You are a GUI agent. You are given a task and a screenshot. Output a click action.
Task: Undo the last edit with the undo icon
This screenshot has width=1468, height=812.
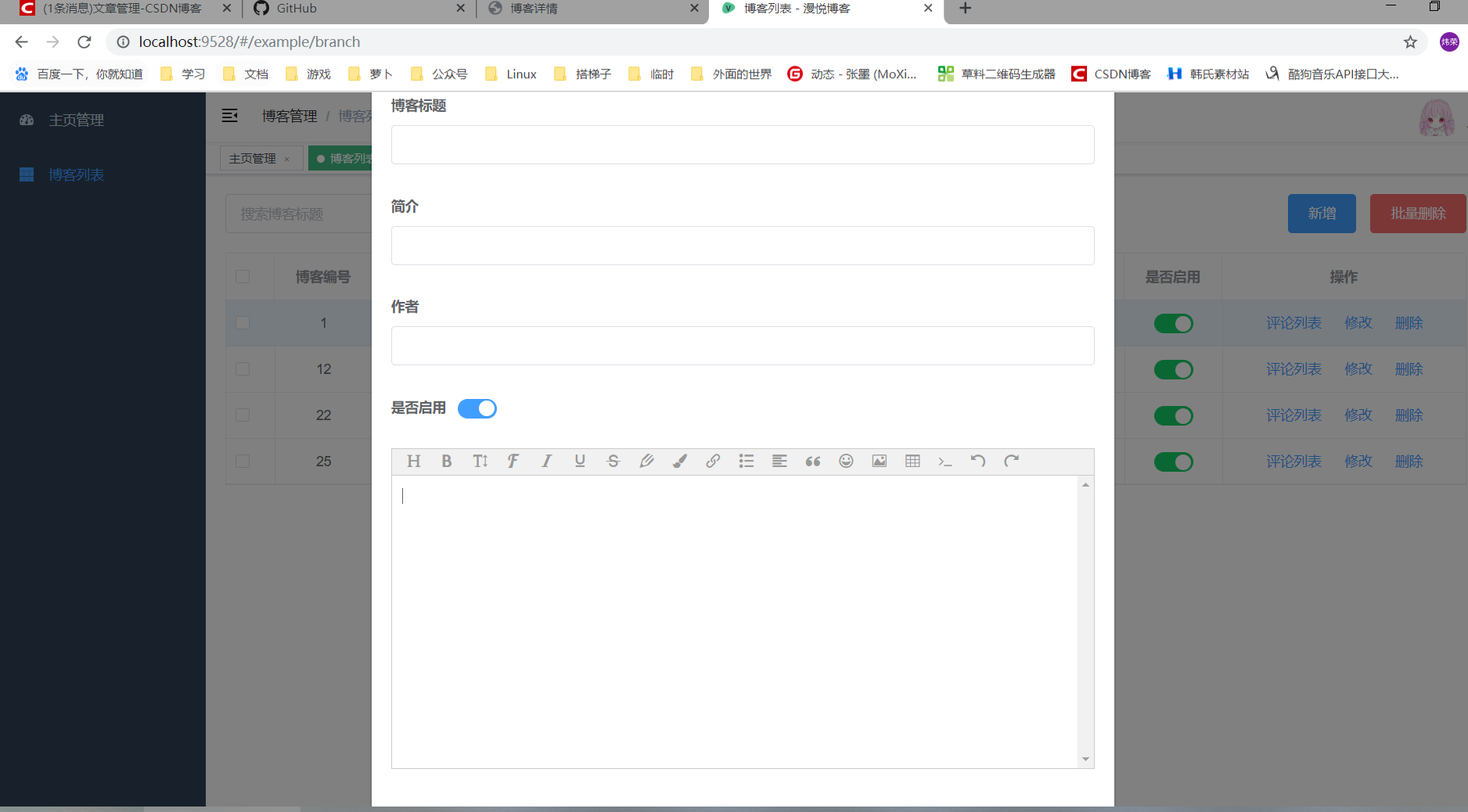click(x=977, y=462)
